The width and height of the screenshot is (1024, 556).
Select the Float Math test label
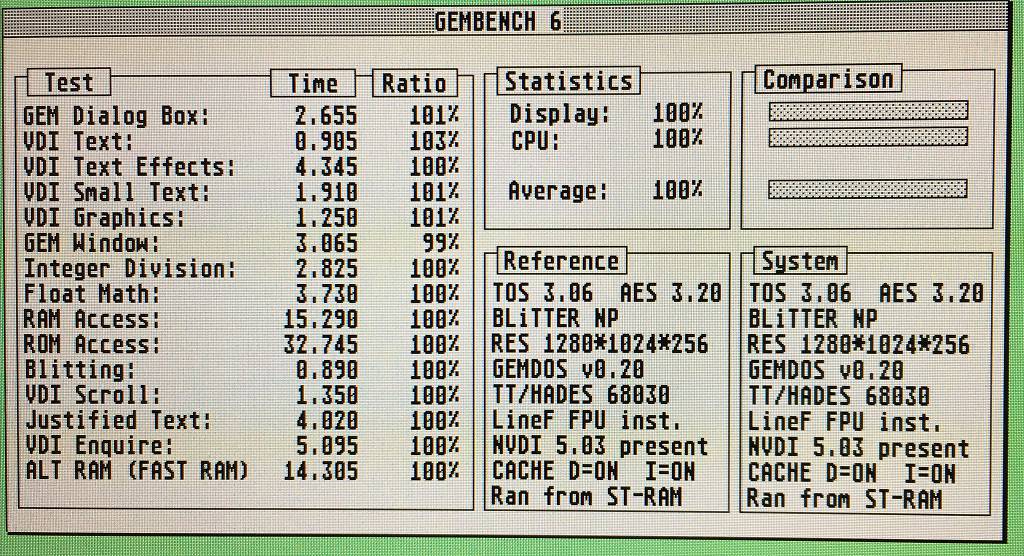(x=91, y=295)
